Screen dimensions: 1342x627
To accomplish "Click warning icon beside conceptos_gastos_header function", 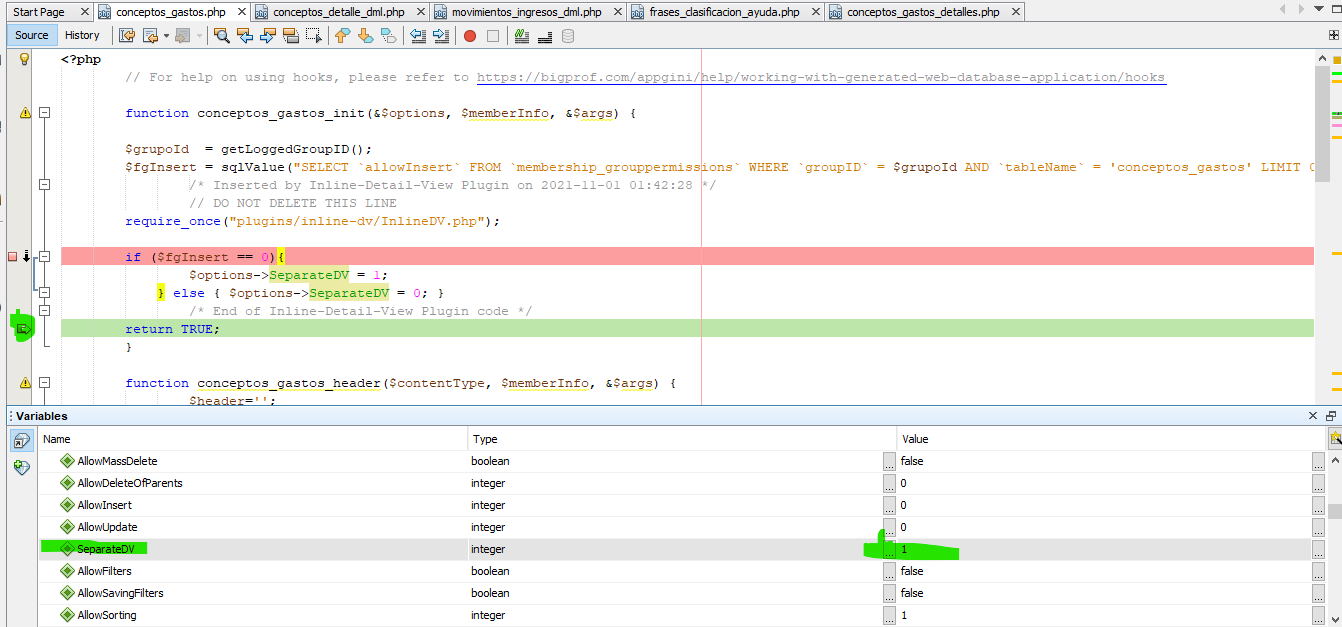I will tap(25, 383).
